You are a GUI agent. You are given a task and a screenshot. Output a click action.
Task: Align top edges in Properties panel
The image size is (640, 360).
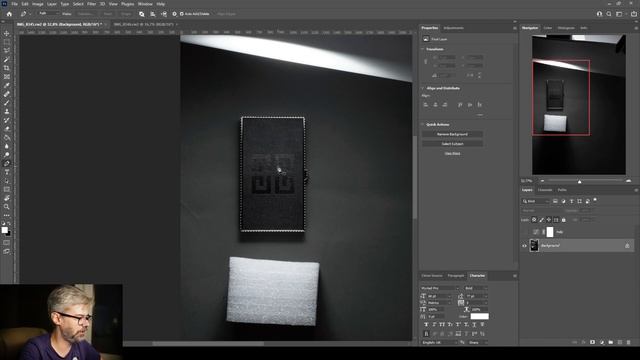[x=460, y=104]
